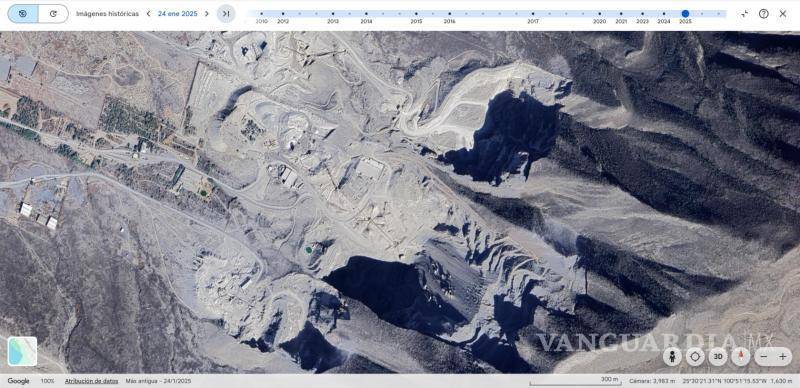Open the map style thumbnail

click(22, 351)
